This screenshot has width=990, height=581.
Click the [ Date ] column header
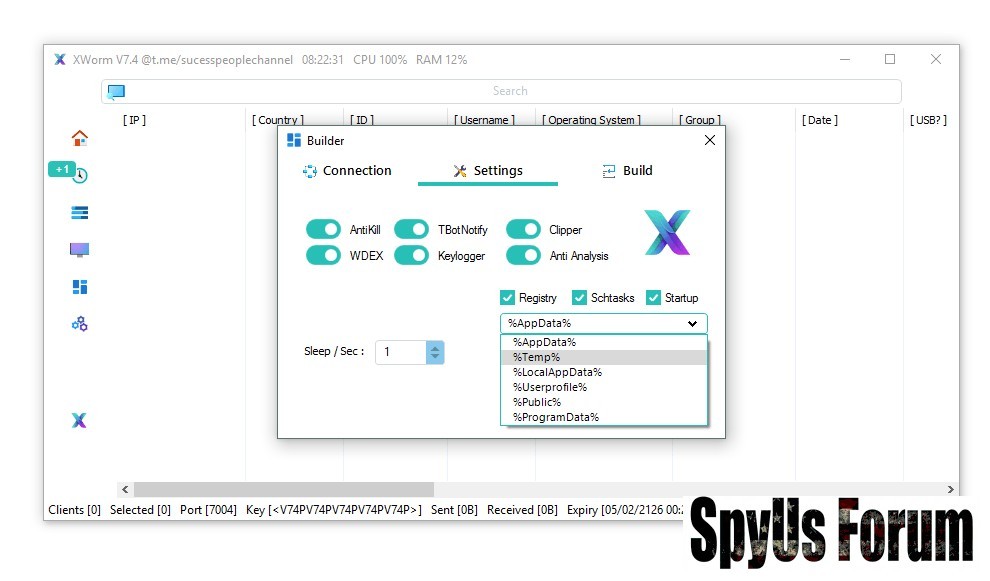[x=819, y=120]
